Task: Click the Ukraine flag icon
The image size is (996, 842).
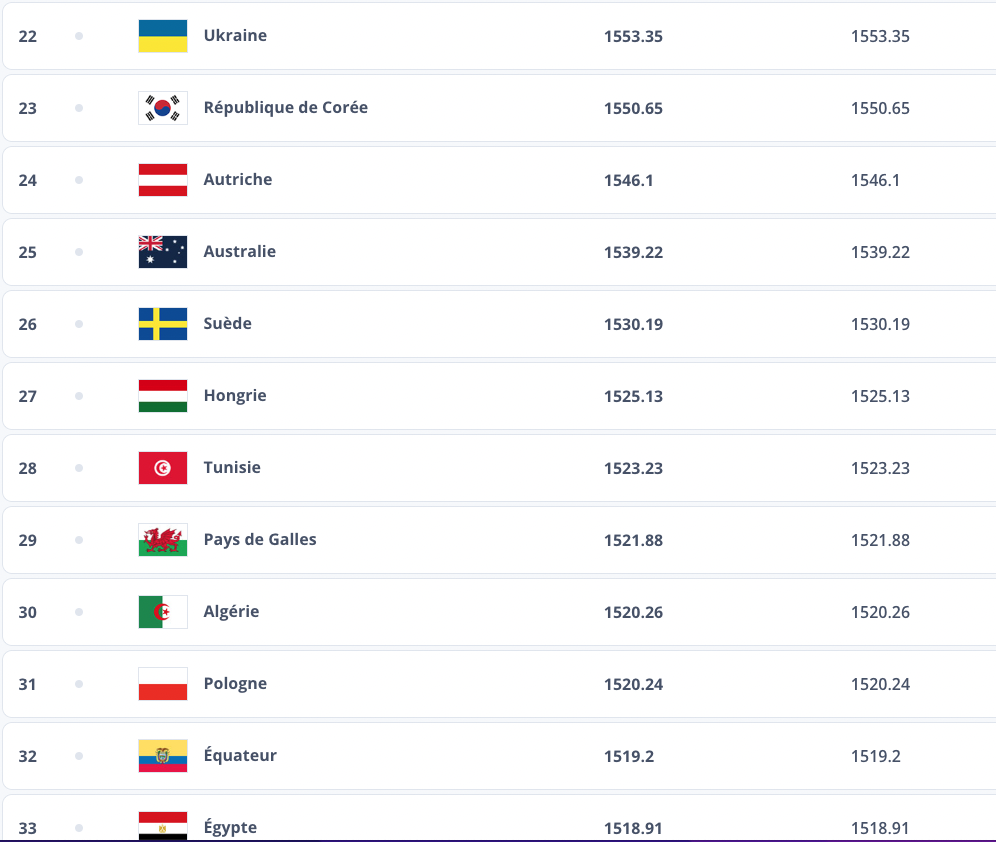Action: tap(163, 36)
